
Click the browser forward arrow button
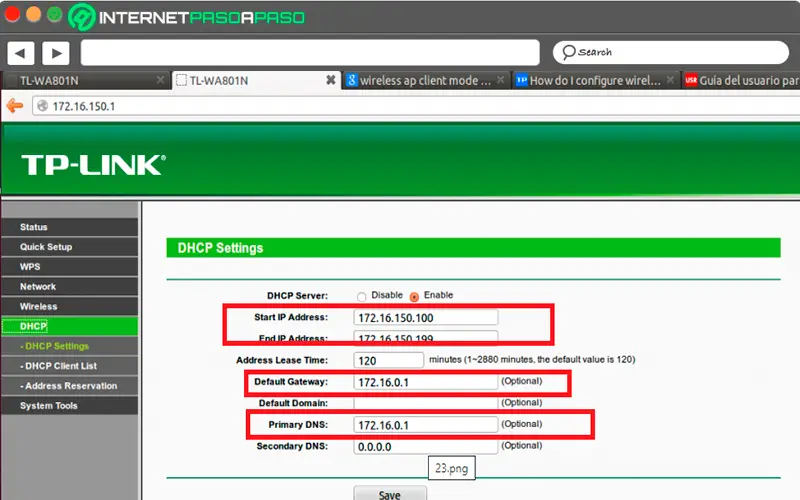56,53
